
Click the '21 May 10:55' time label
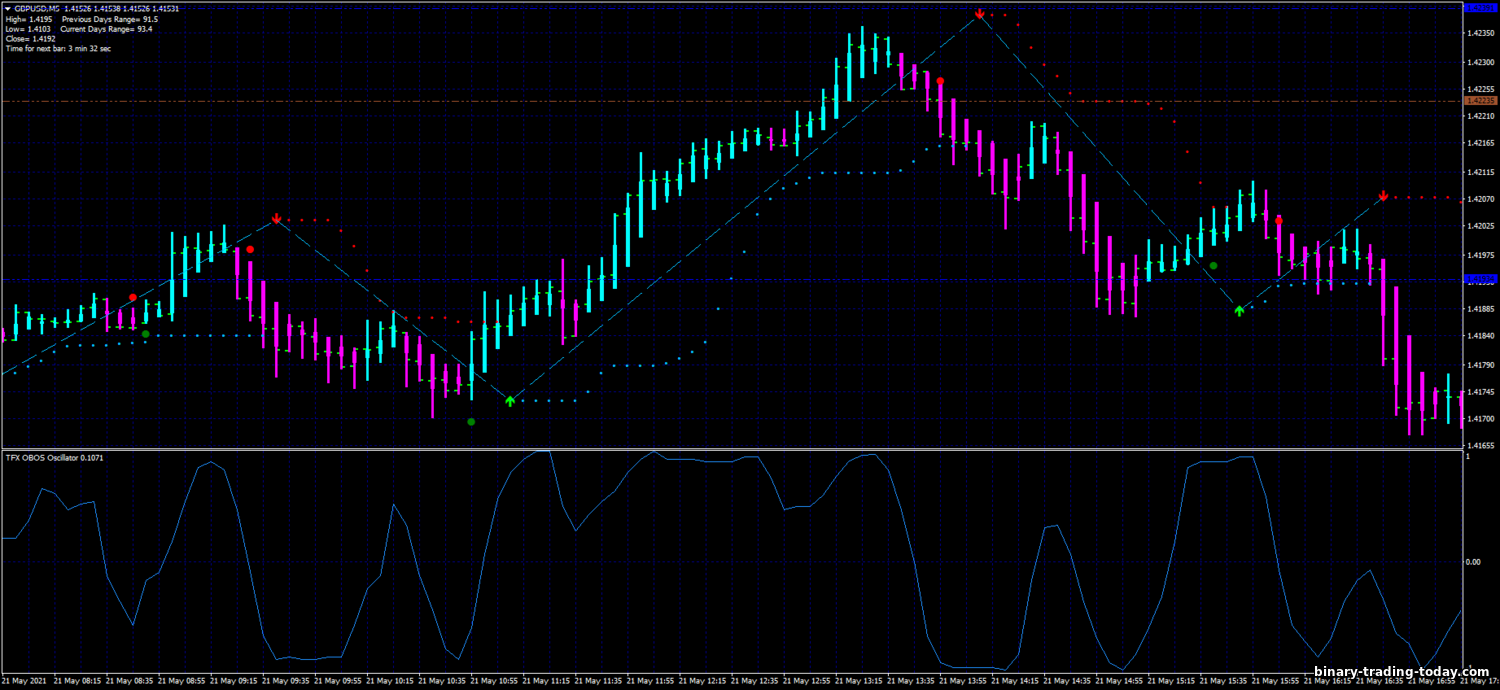coord(494,682)
